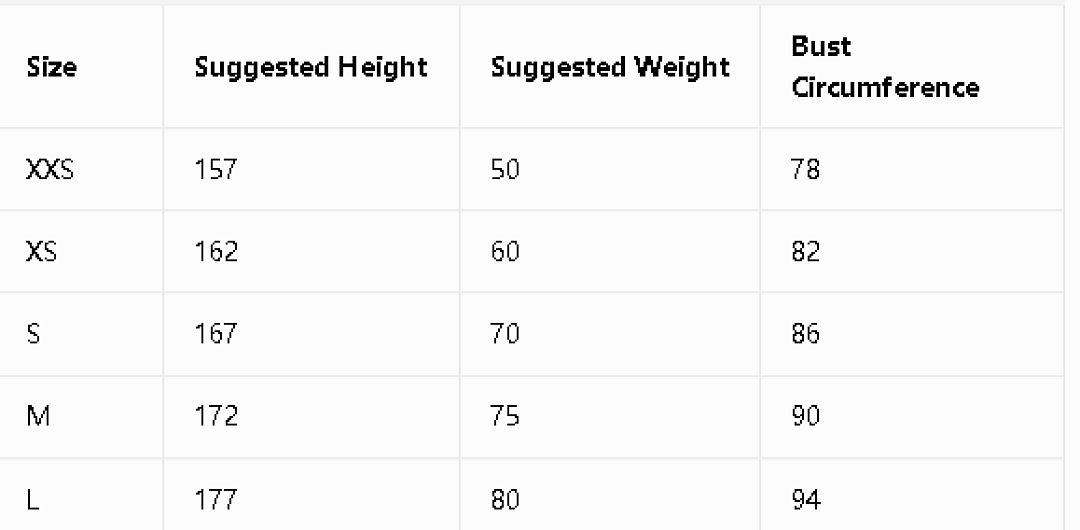The width and height of the screenshot is (1080, 530).
Task: Click the Size column header
Action: click(52, 68)
